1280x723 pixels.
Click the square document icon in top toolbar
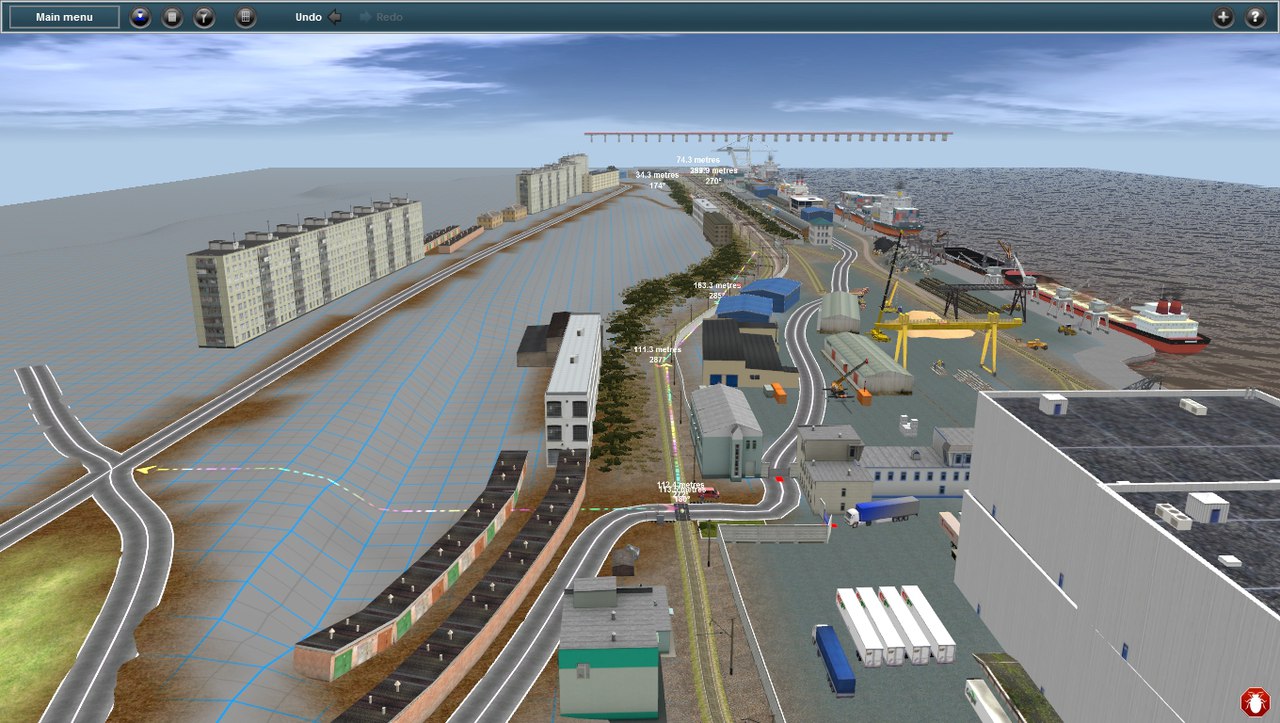(172, 17)
